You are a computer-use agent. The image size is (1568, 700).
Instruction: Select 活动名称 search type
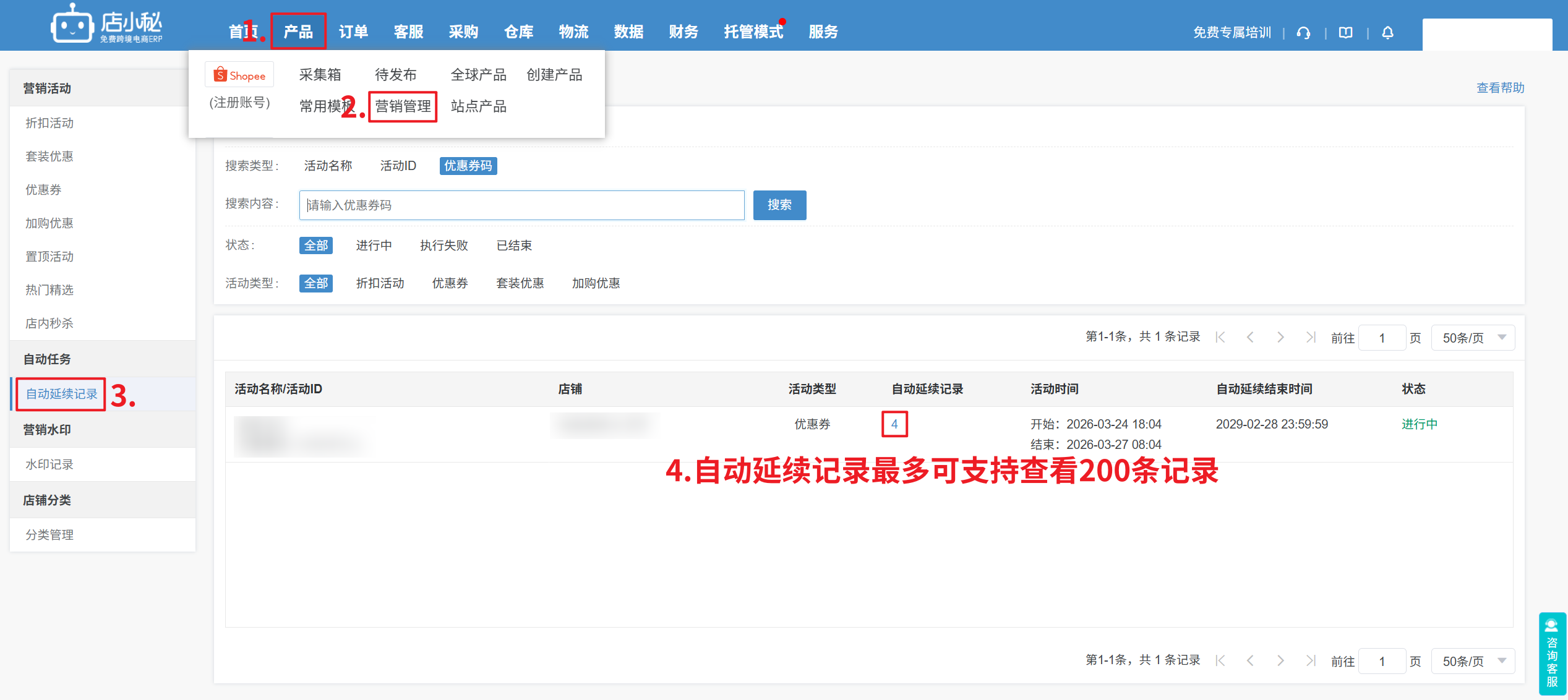[x=328, y=166]
